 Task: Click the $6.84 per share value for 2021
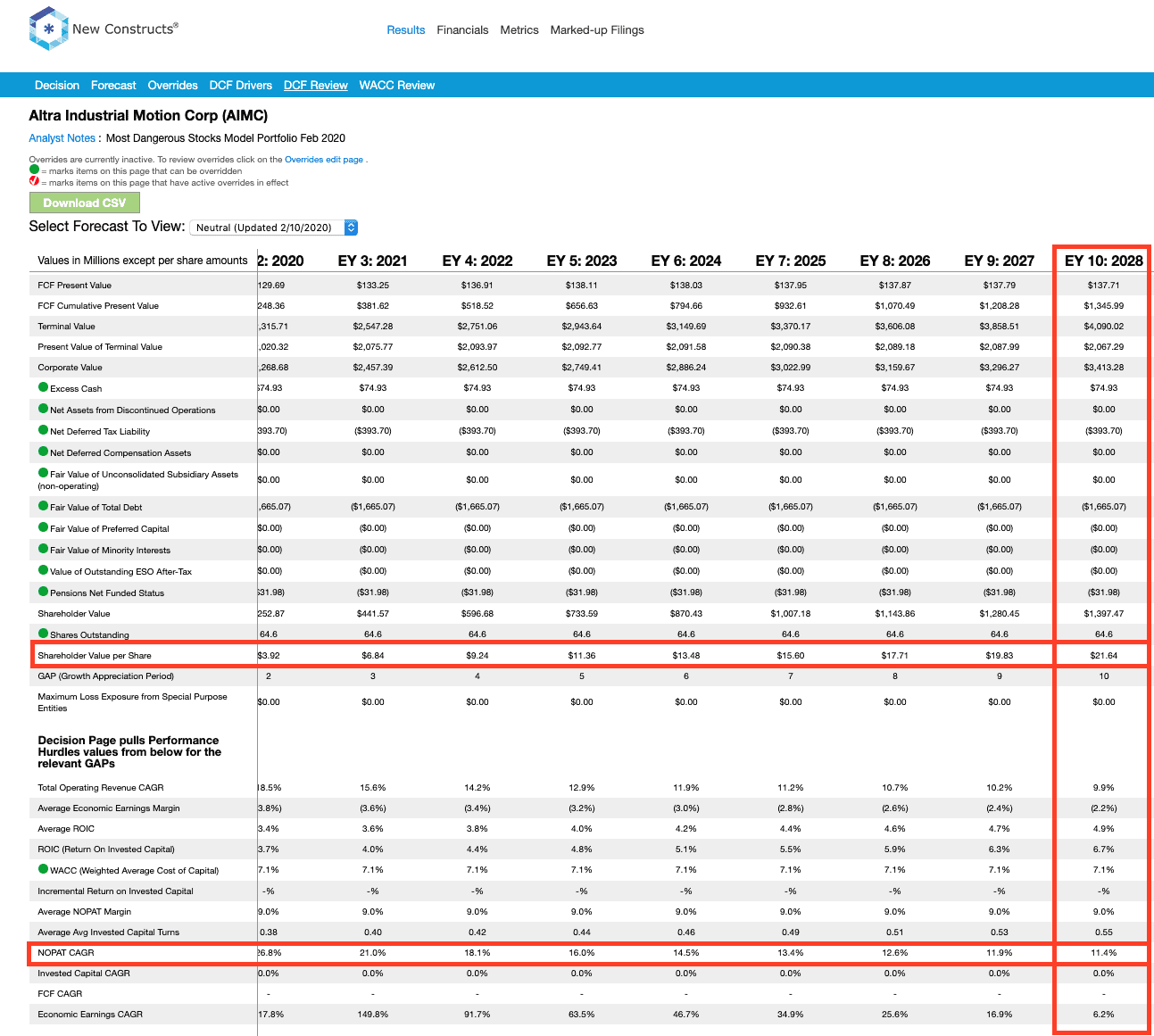click(x=373, y=656)
